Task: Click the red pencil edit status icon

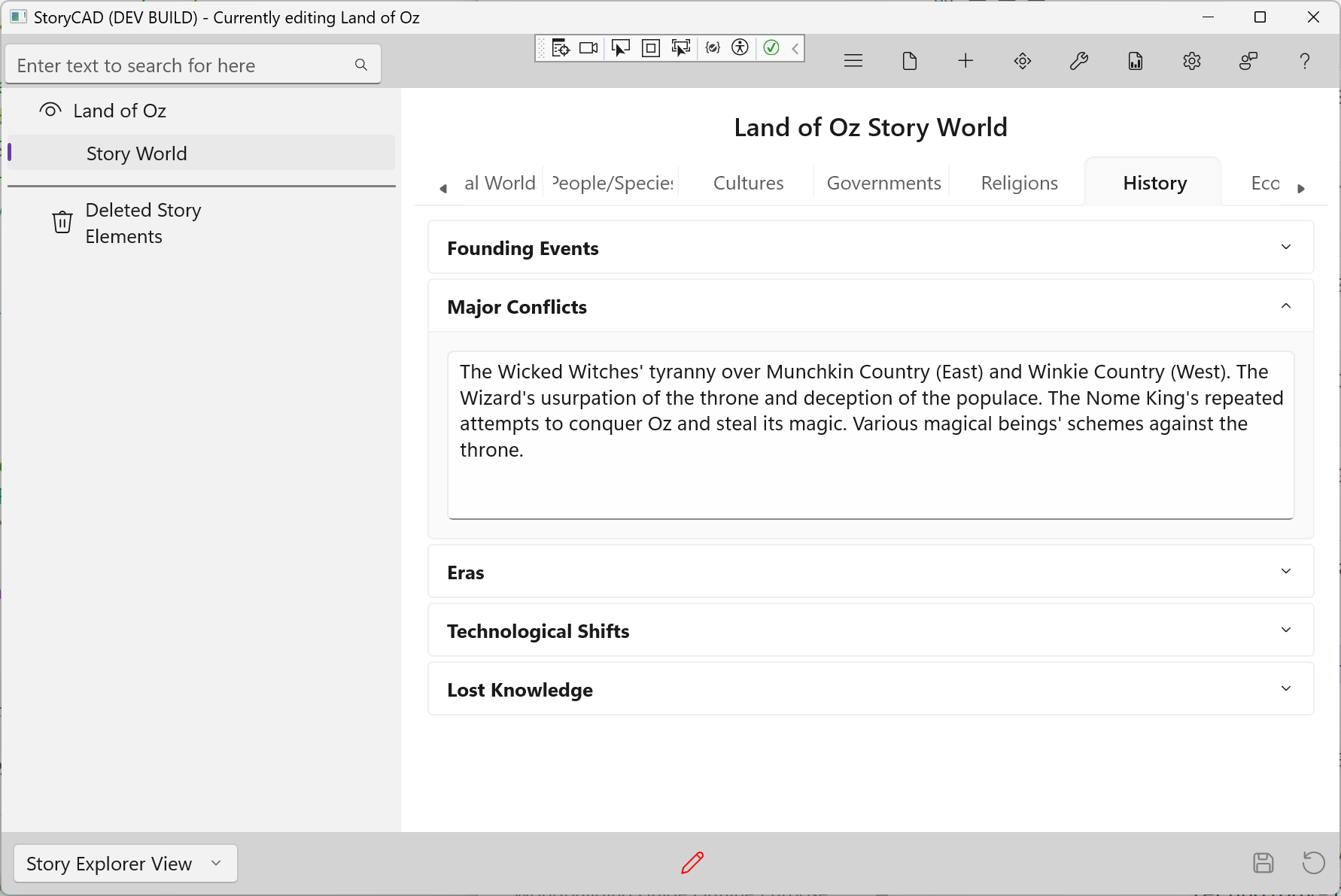Action: (692, 863)
